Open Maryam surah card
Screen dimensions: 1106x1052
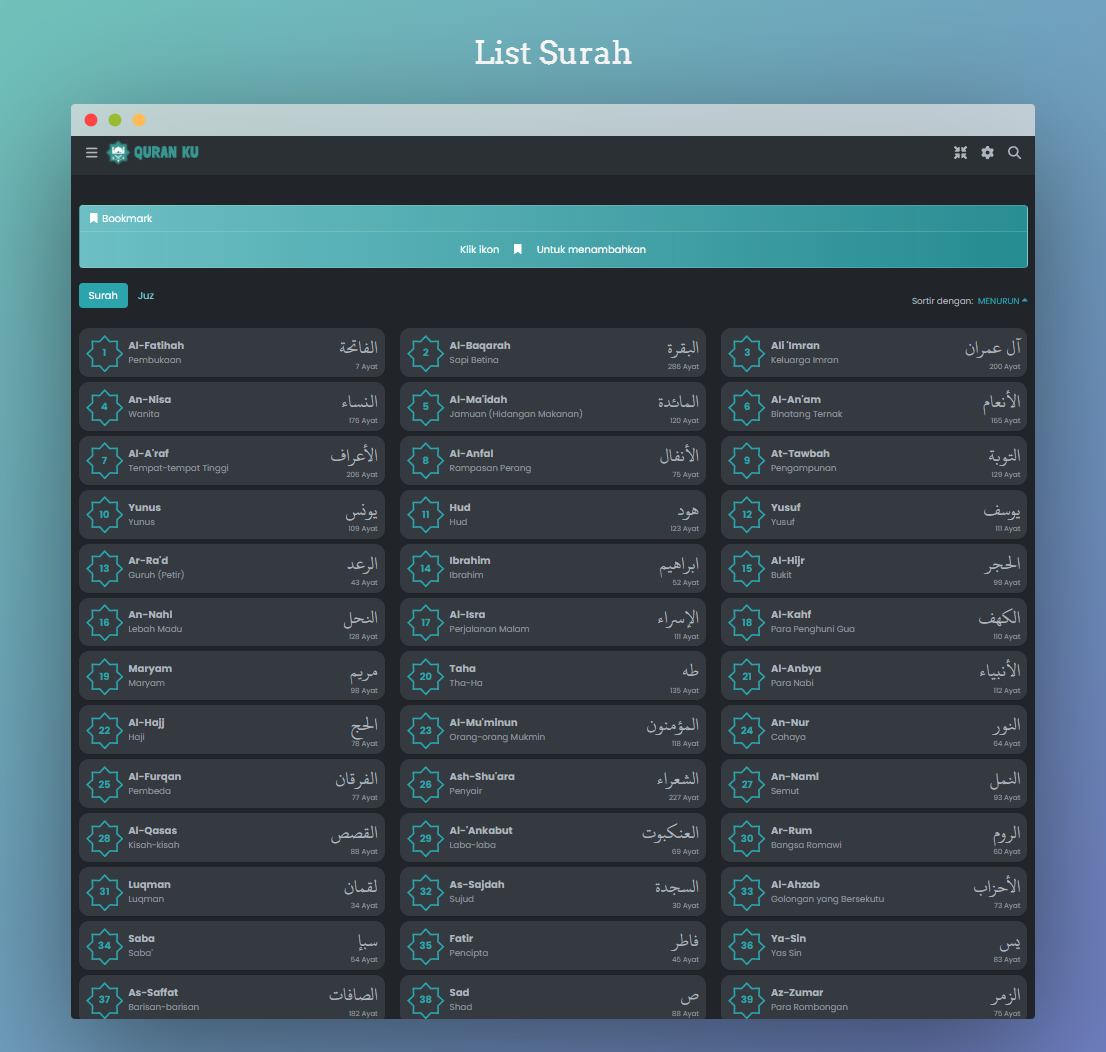pos(231,676)
